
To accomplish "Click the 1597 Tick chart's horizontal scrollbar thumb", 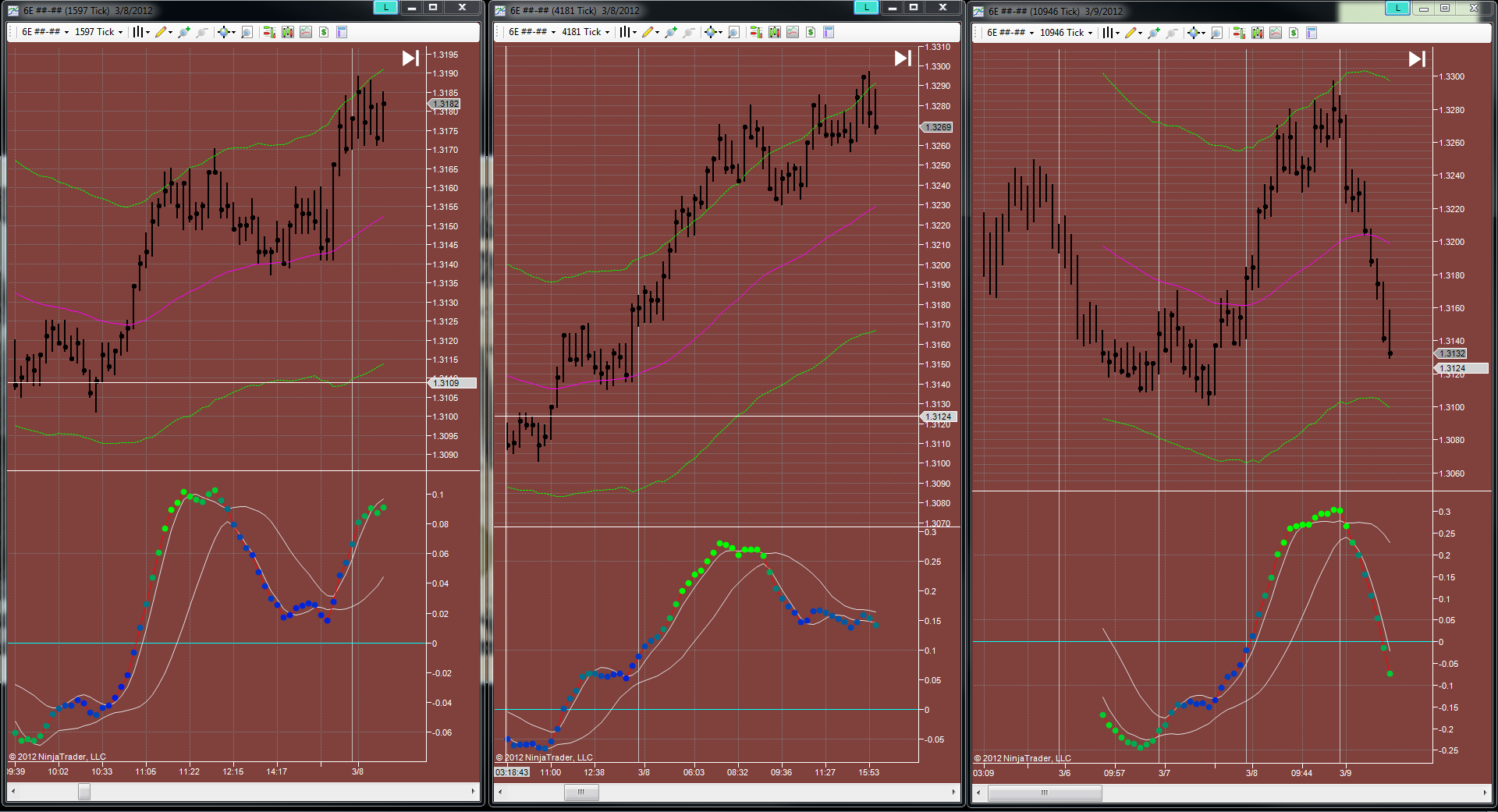I will (x=84, y=792).
